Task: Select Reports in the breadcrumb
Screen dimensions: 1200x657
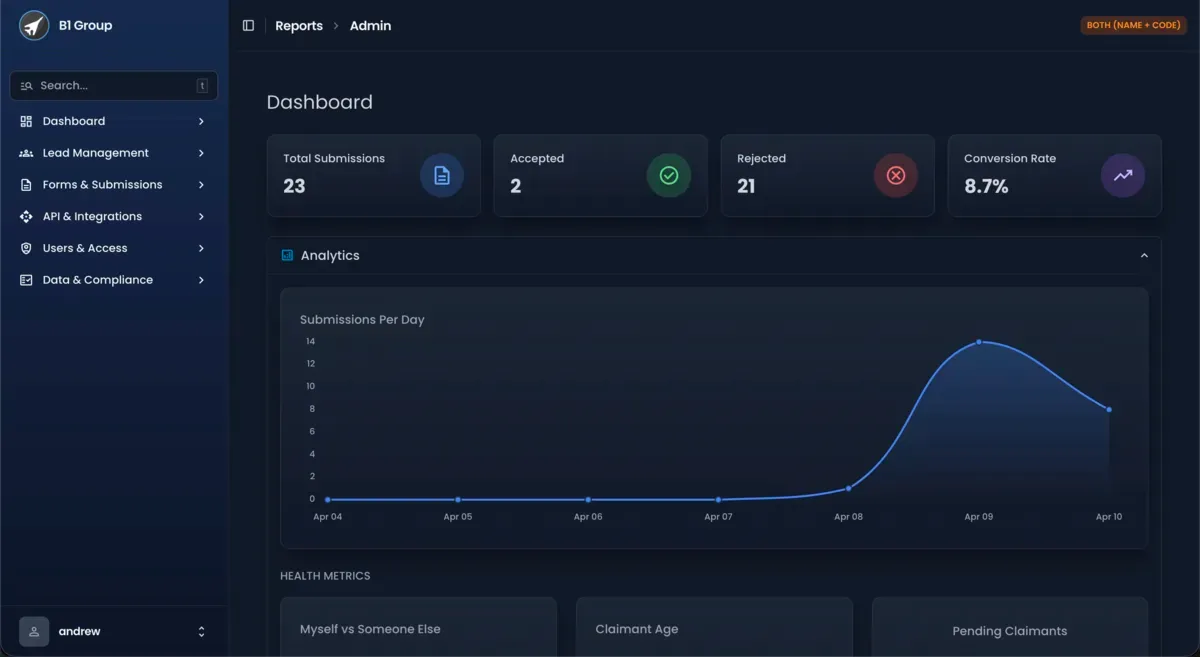Action: [299, 25]
